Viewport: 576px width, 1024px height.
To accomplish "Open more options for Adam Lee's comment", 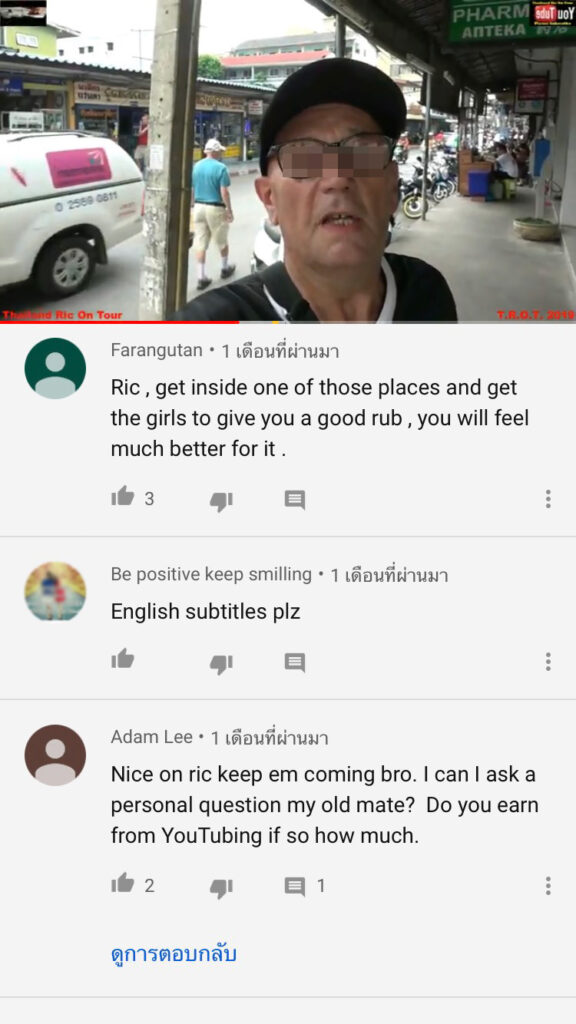I will (x=548, y=886).
